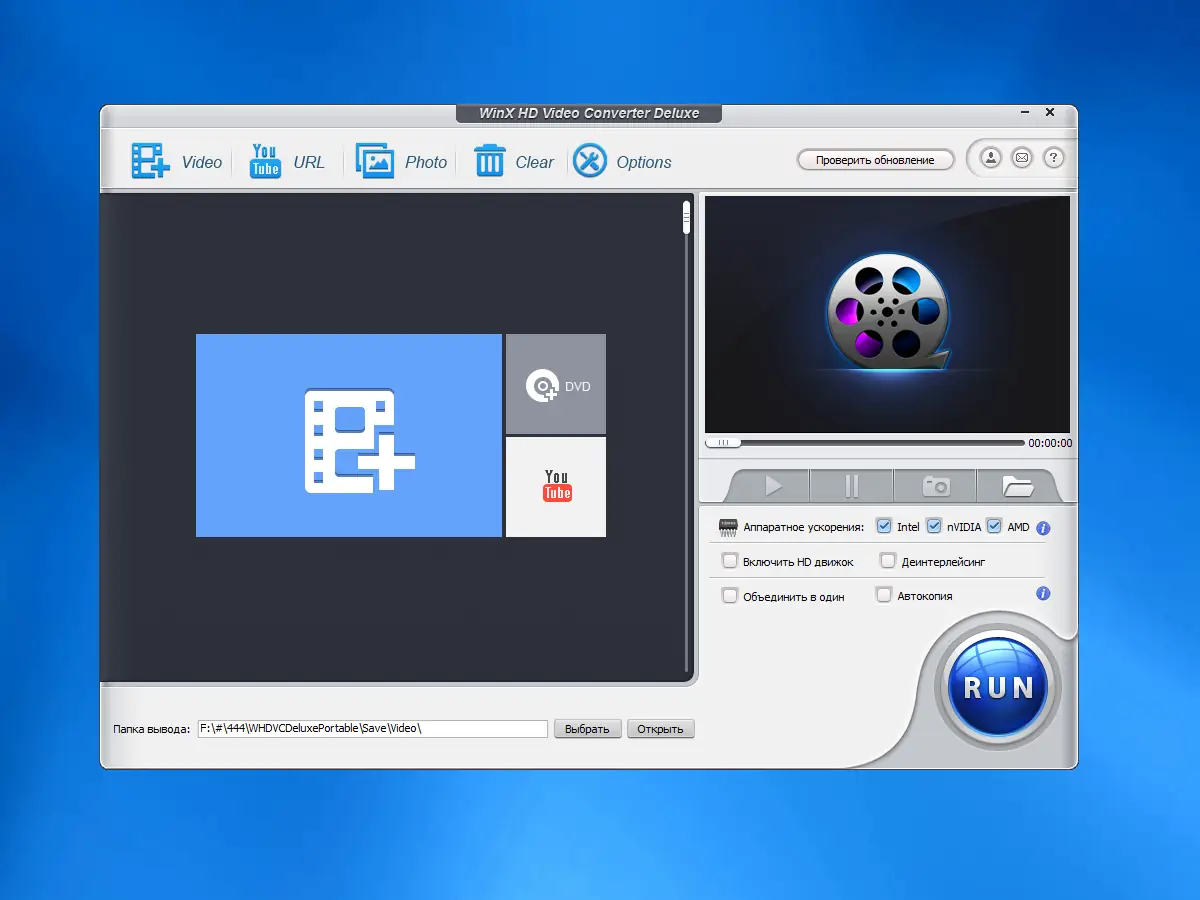Take a snapshot with the camera icon
The width and height of the screenshot is (1200, 900).
click(934, 486)
